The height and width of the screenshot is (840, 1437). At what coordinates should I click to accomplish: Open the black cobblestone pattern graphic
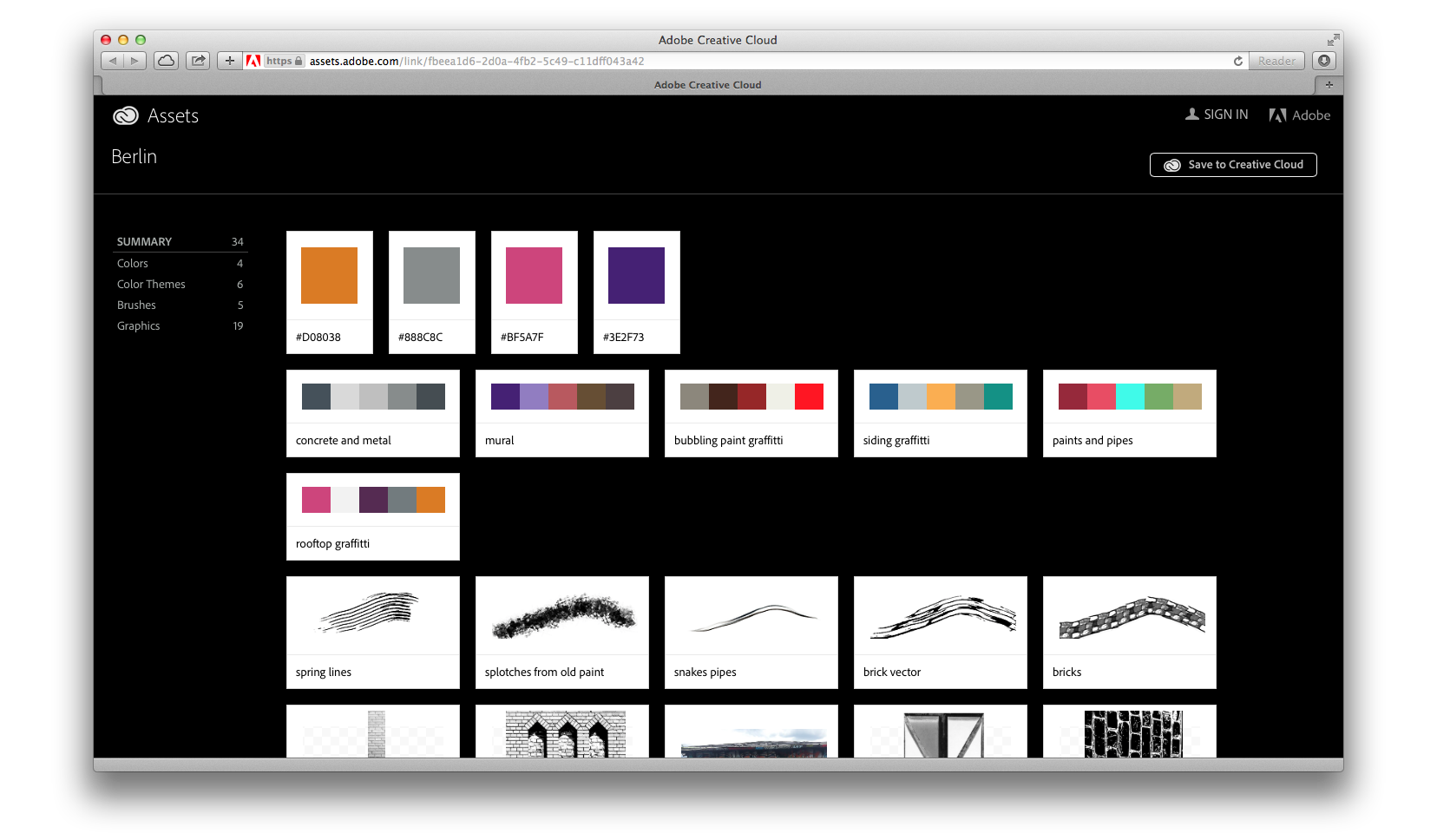coord(1130,732)
